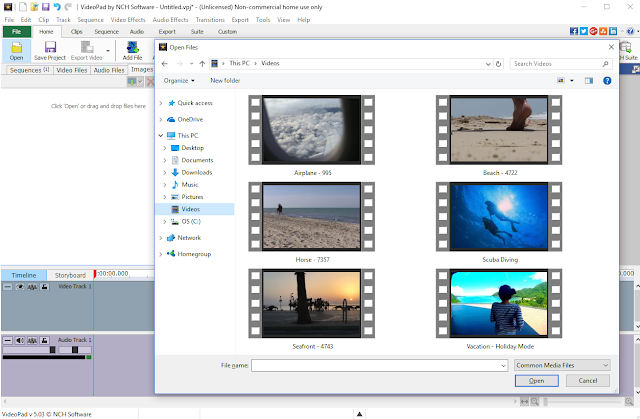Viewport: 640px width, 419px height.
Task: Click Open button in dialog
Action: click(x=536, y=381)
